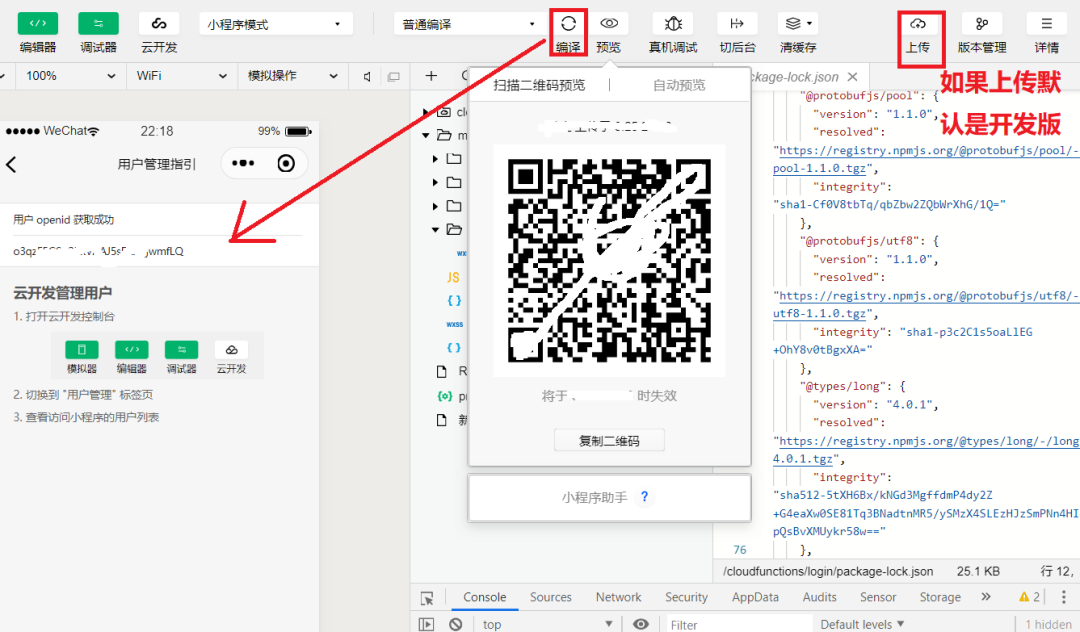
Task: Switch to the Network tab
Action: tap(619, 598)
